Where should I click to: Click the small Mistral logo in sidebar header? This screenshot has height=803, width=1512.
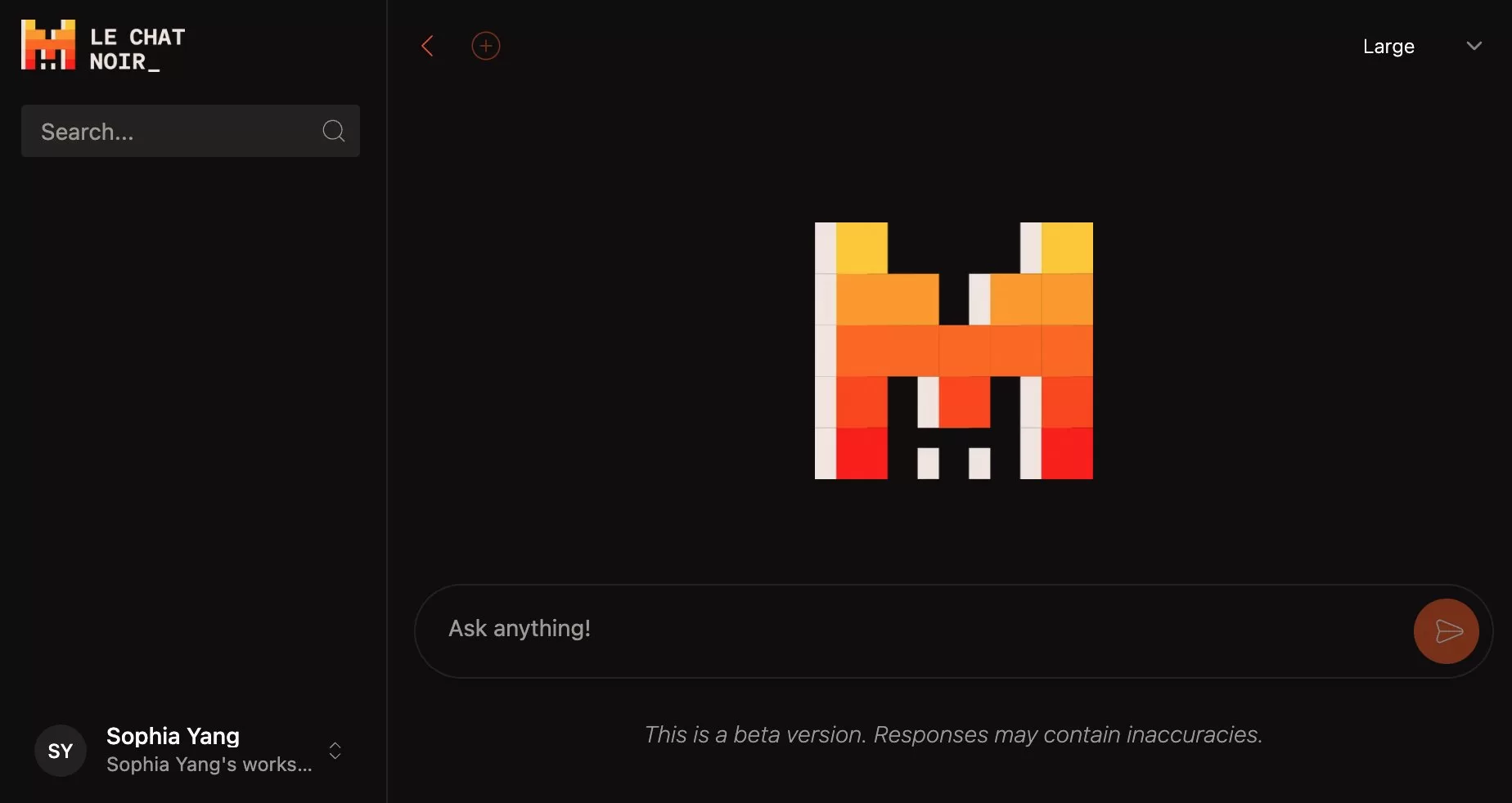pos(48,46)
